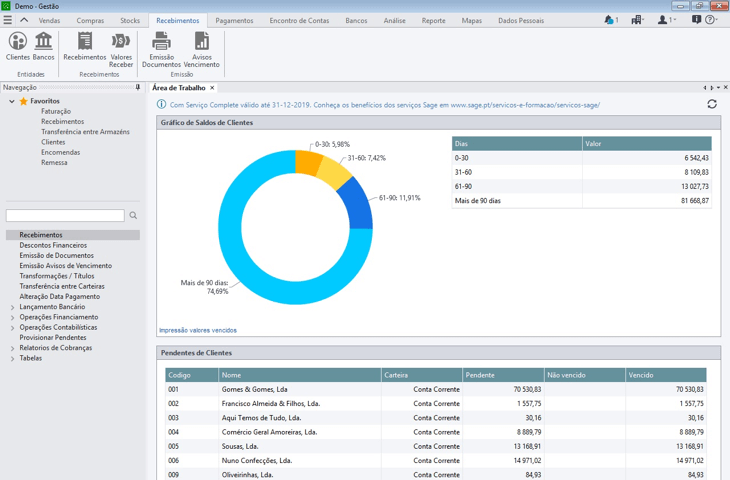
Task: Select Descontos Financeiros in navigation list
Action: (x=53, y=245)
